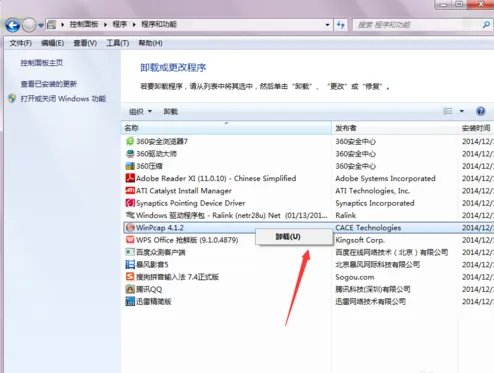Image resolution: width=494 pixels, height=373 pixels.
Task: Click the 迅雷精简版 icon
Action: 130,302
